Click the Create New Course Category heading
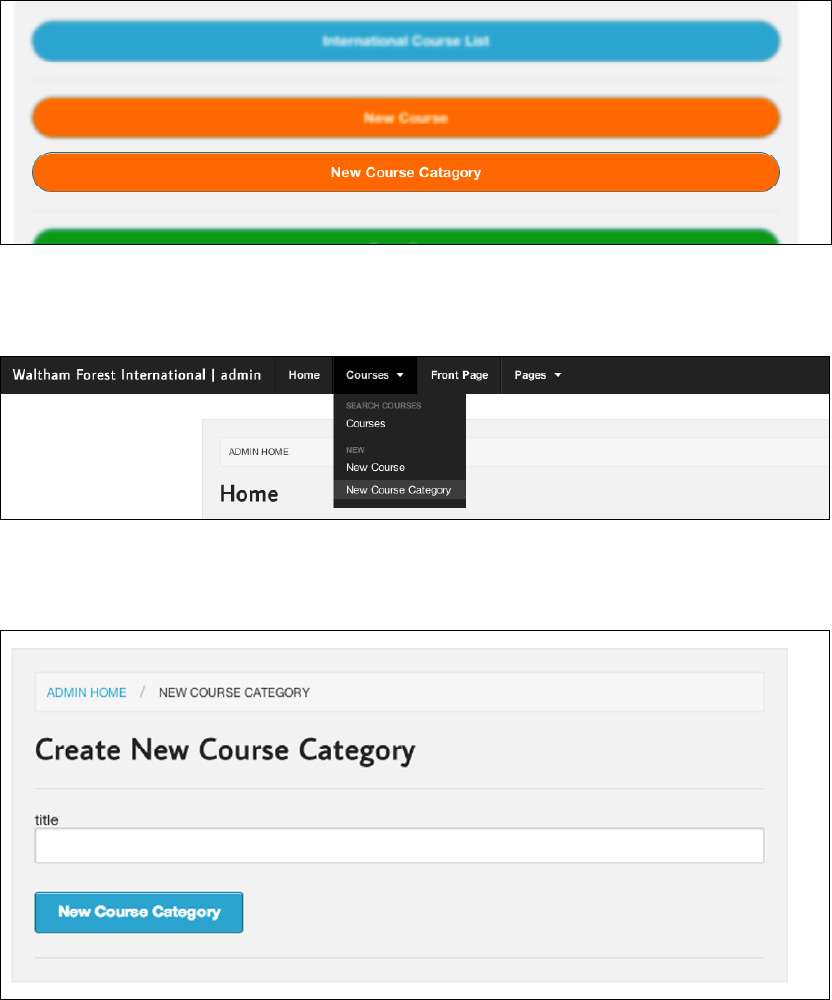The height and width of the screenshot is (1000, 832). pyautogui.click(x=225, y=751)
